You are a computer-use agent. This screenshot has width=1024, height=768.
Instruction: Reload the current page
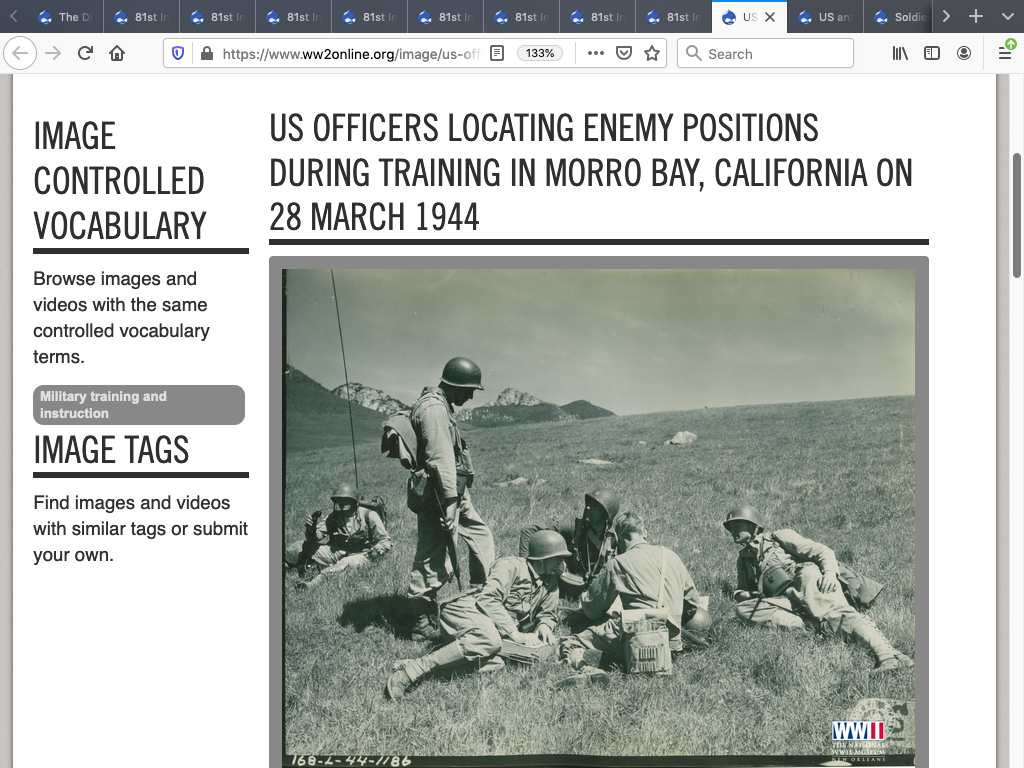point(86,54)
